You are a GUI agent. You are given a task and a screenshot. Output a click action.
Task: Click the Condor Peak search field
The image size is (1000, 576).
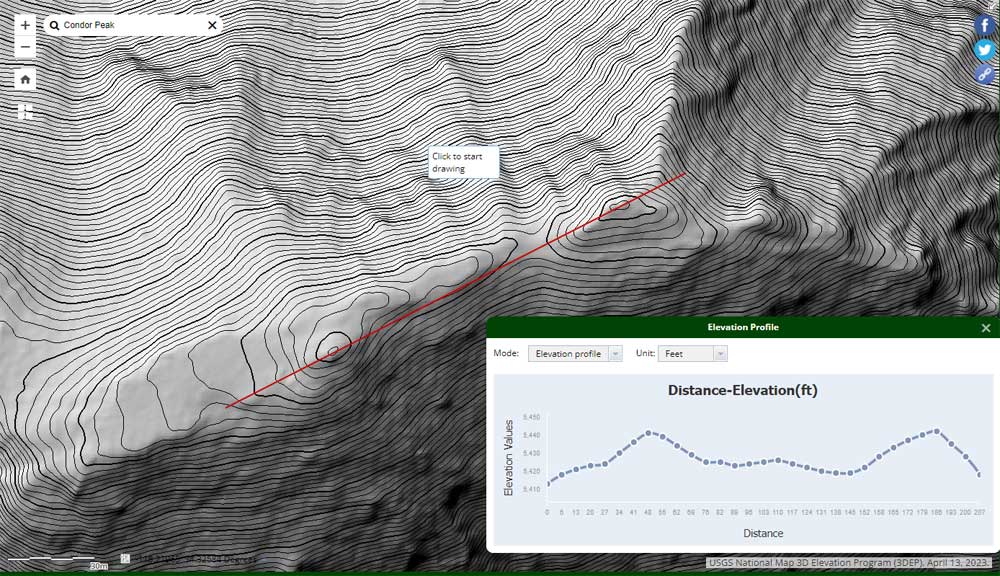[x=131, y=26]
